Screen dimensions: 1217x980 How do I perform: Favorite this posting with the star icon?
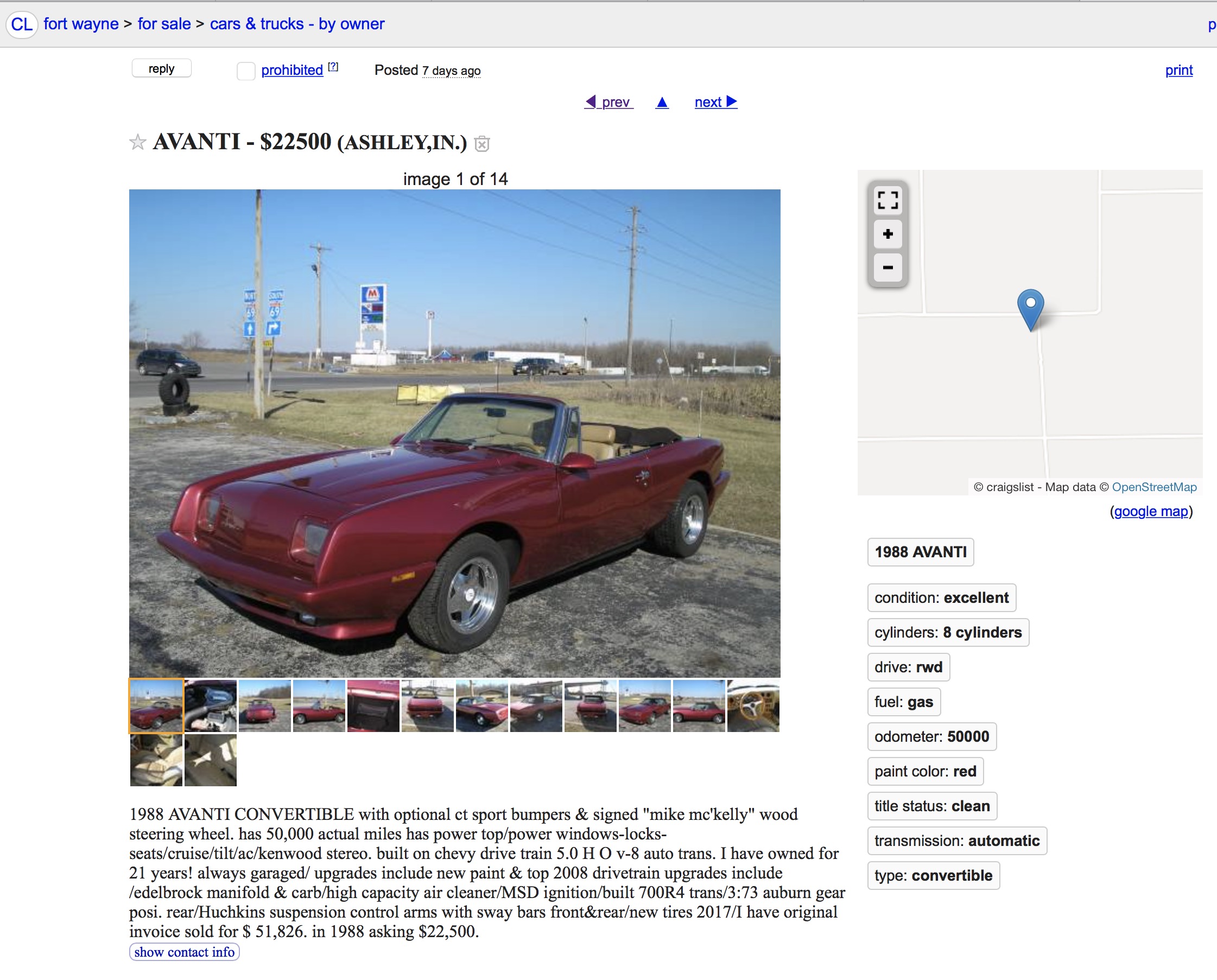pos(137,142)
